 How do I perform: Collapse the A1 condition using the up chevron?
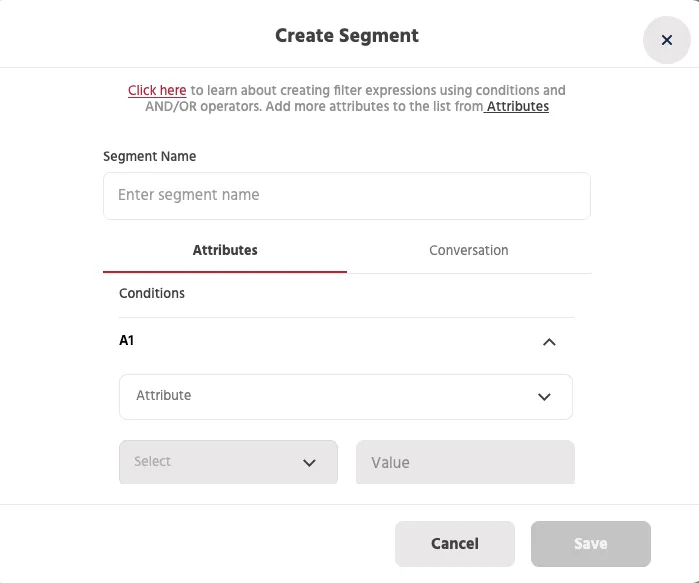[x=549, y=342]
